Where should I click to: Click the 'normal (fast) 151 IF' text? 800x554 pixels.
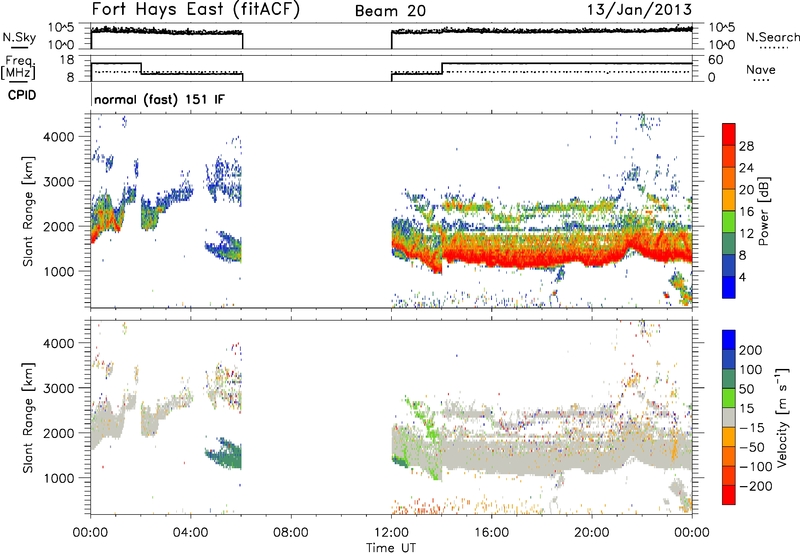159,100
